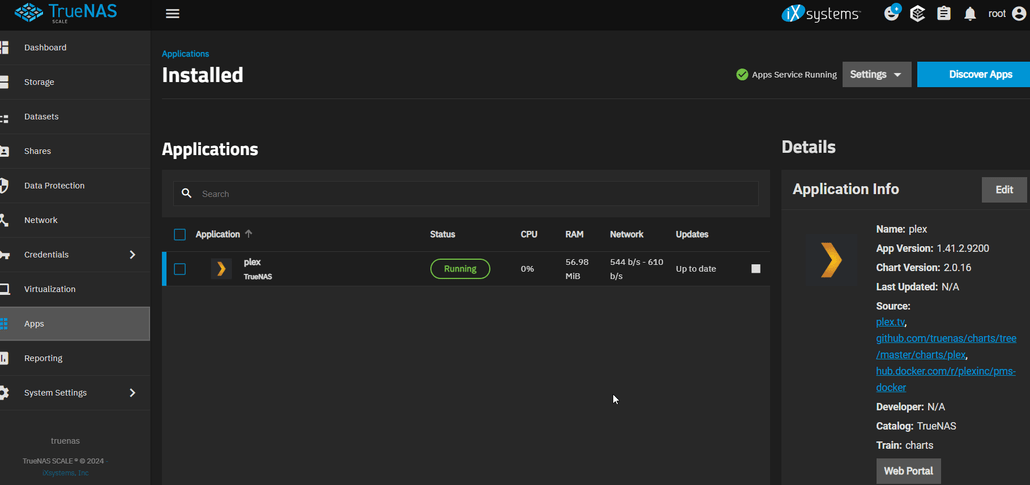
Task: Open the alerts bell icon
Action: (x=970, y=14)
